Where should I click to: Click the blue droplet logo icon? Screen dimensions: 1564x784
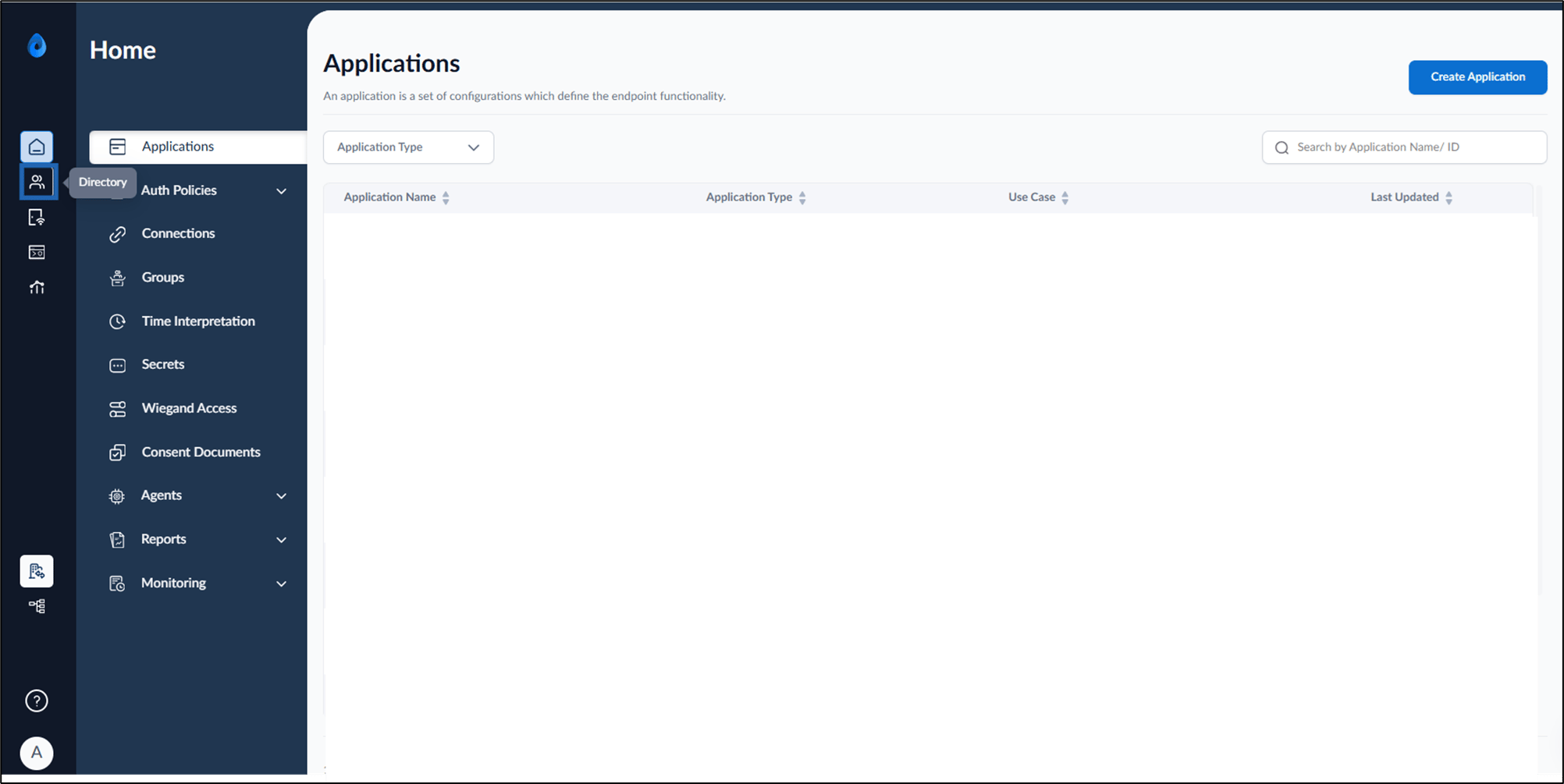click(37, 46)
